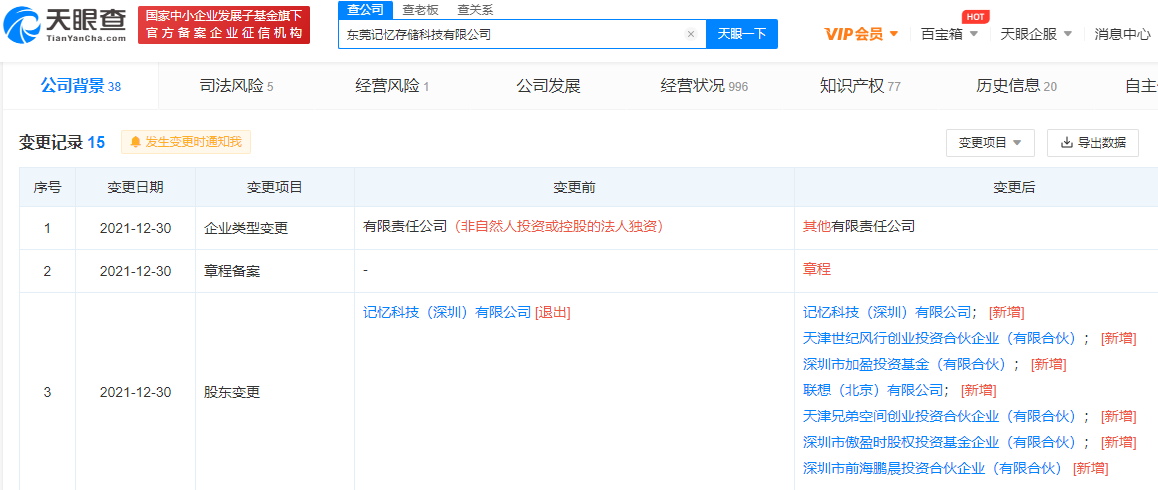
Task: Click the download icon in 导出数据
Action: (x=1066, y=143)
